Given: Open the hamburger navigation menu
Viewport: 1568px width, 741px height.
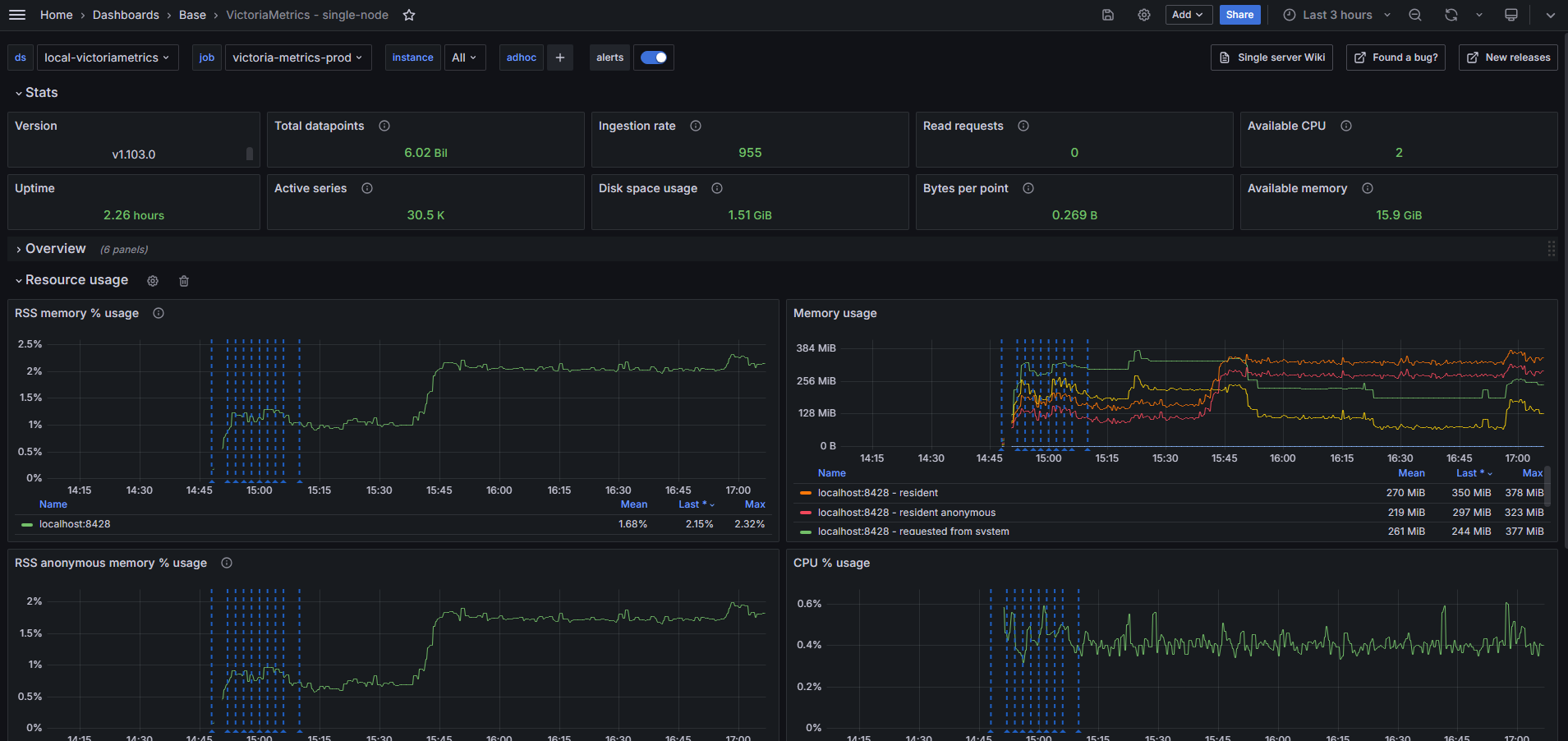Looking at the screenshot, I should coord(16,15).
